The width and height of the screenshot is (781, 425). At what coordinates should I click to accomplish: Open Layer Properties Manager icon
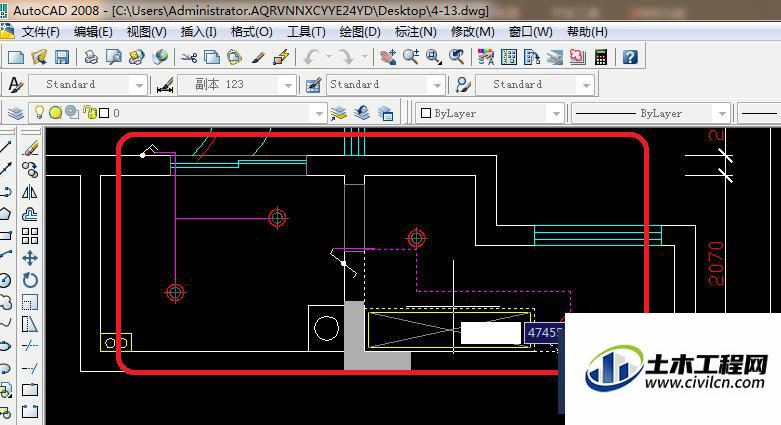tap(16, 114)
